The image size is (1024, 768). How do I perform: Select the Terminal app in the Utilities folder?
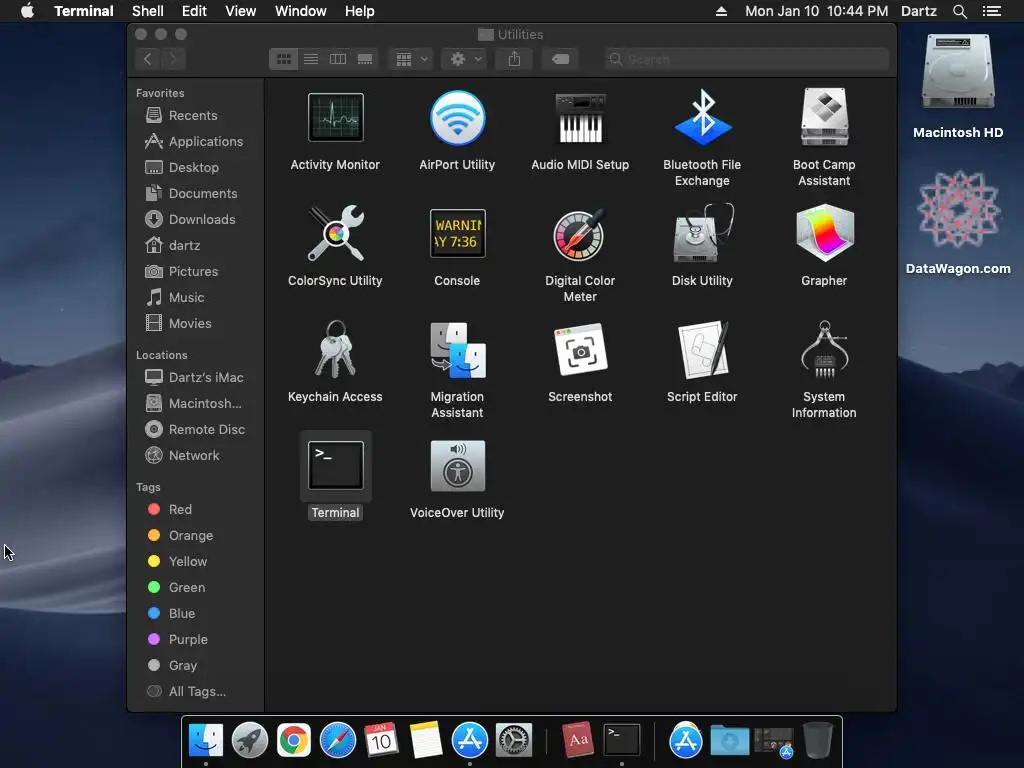tap(335, 465)
